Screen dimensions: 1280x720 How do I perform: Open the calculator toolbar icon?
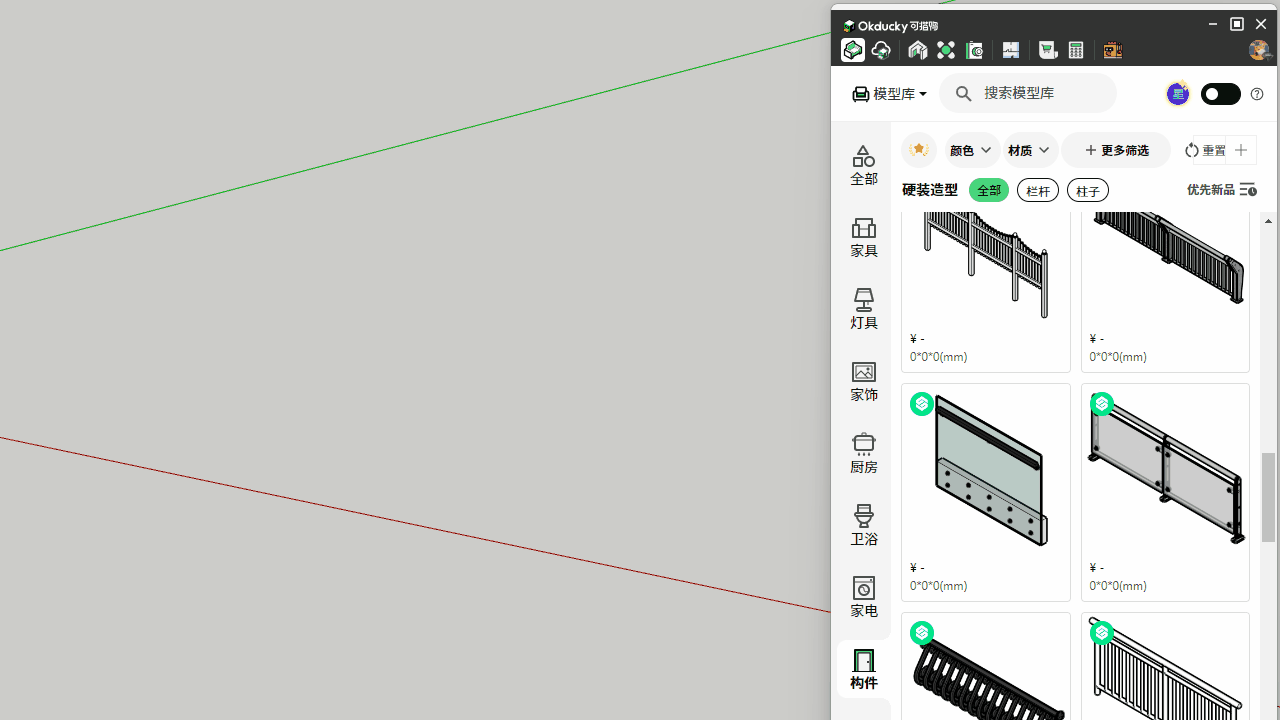[x=1076, y=50]
